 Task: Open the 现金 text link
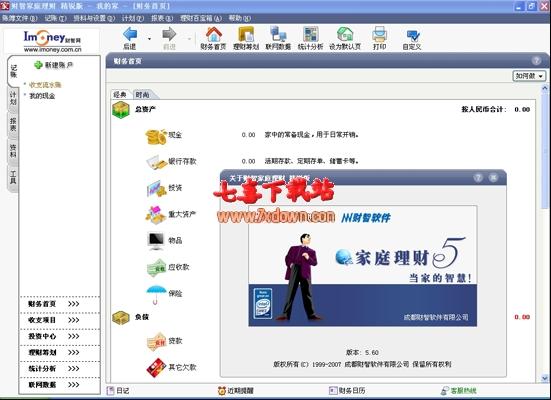[175, 135]
